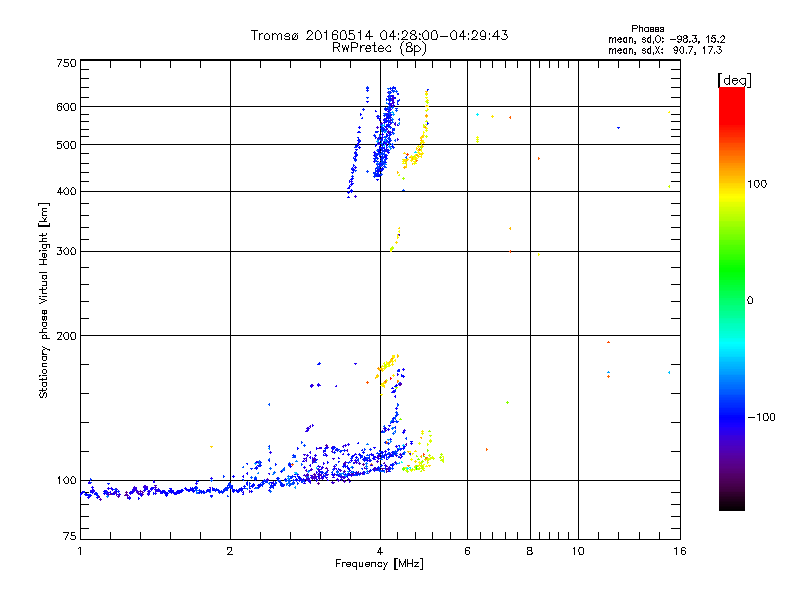This screenshot has height=600, width=800.
Task: Click y-axis tick label "750"
Action: 66,63
